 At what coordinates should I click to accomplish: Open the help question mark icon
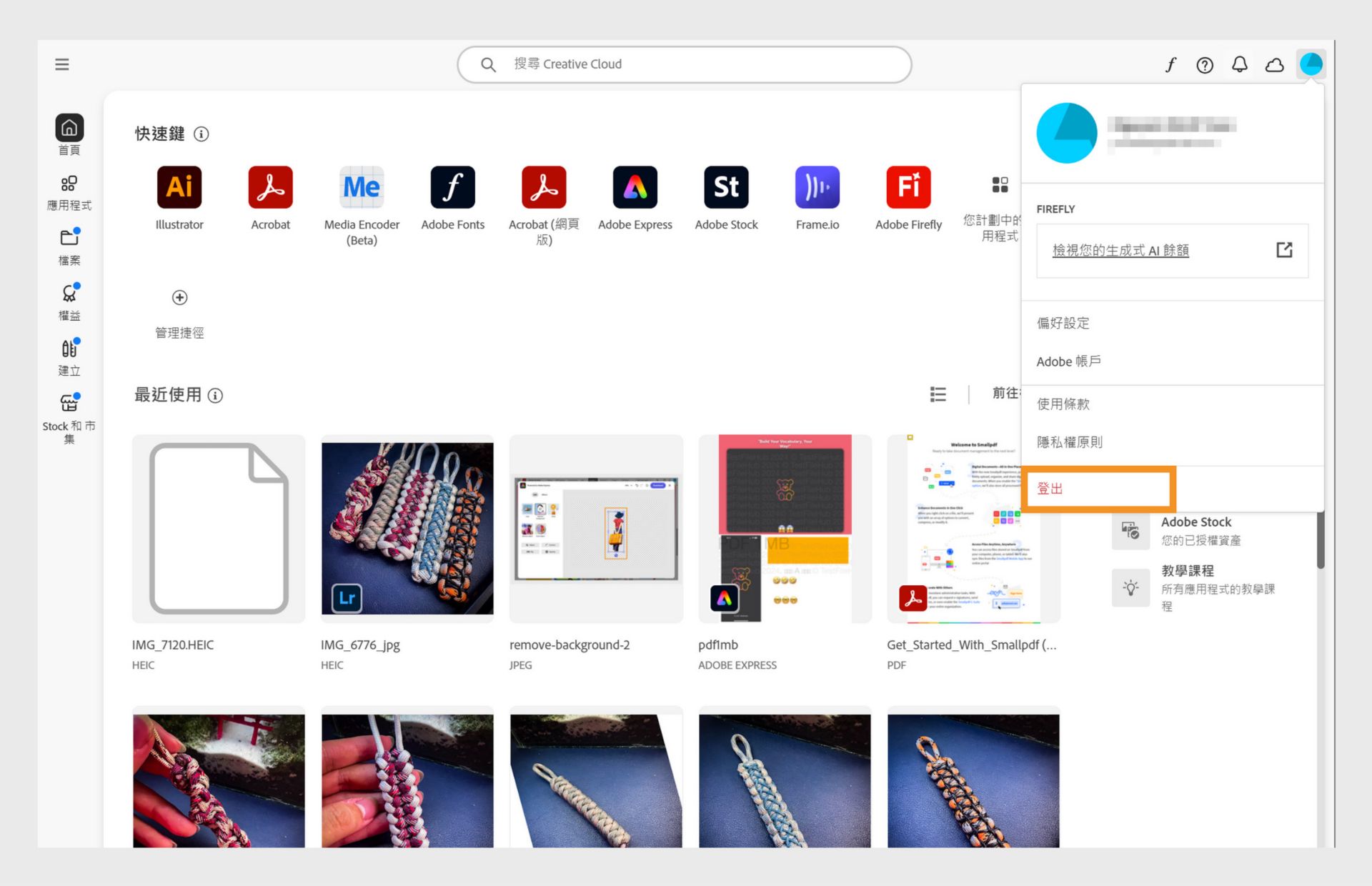coord(1205,65)
